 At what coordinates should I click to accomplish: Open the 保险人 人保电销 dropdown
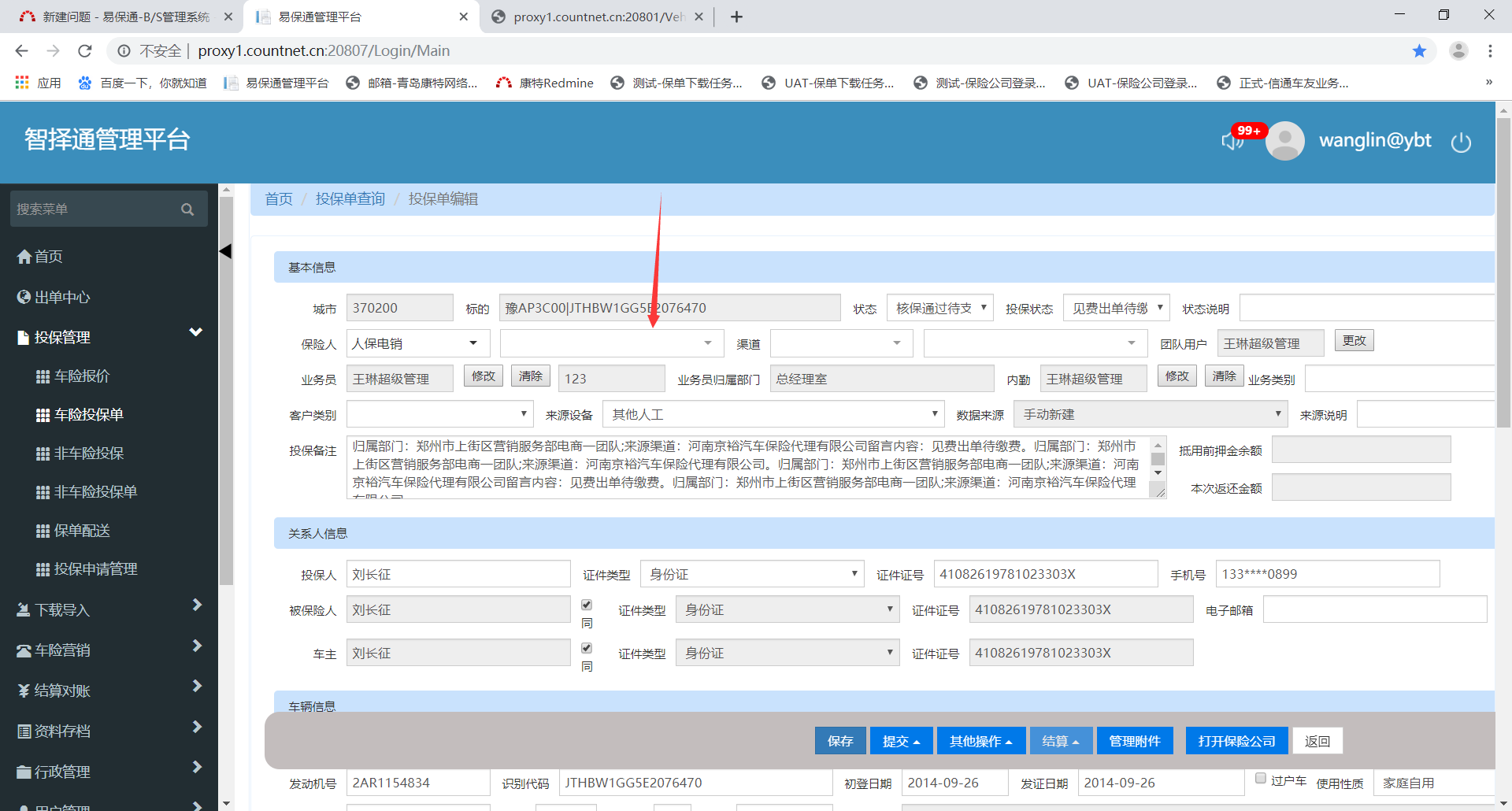click(418, 343)
